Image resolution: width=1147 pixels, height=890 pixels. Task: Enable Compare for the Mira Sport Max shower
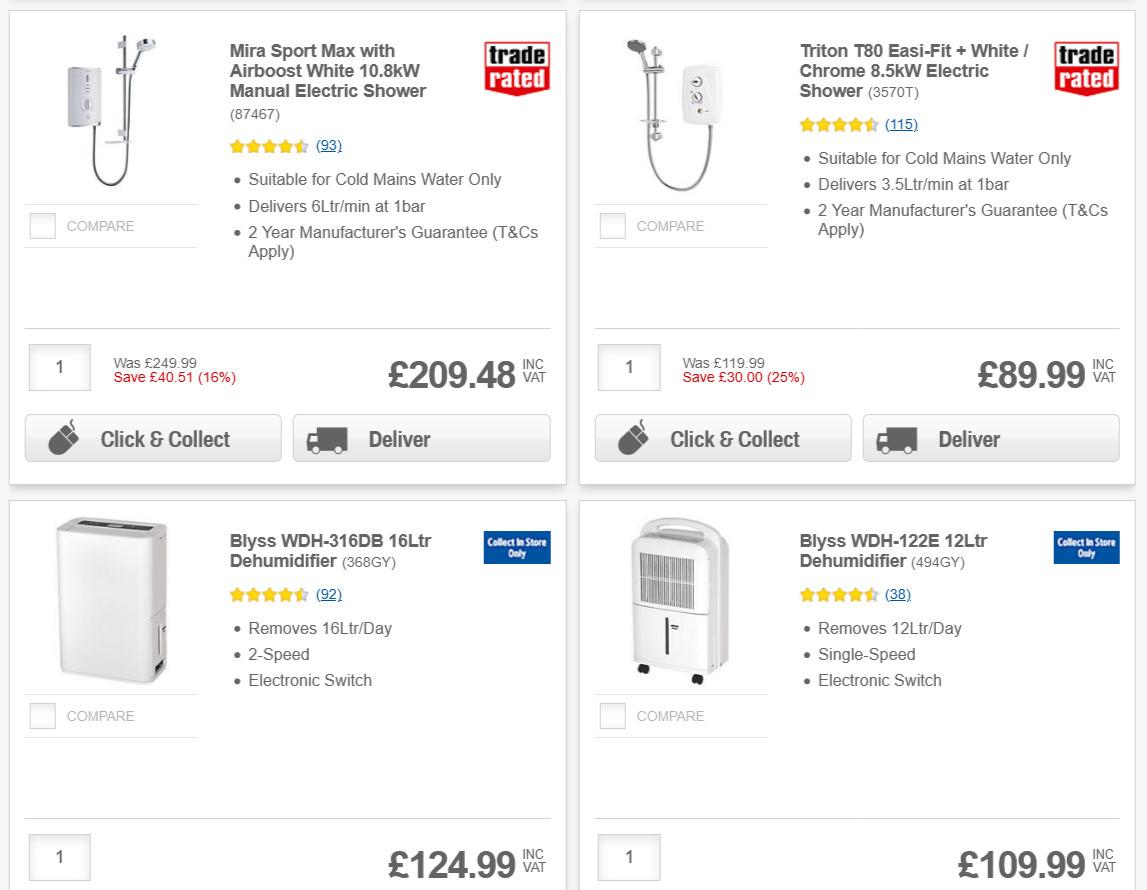[x=42, y=226]
